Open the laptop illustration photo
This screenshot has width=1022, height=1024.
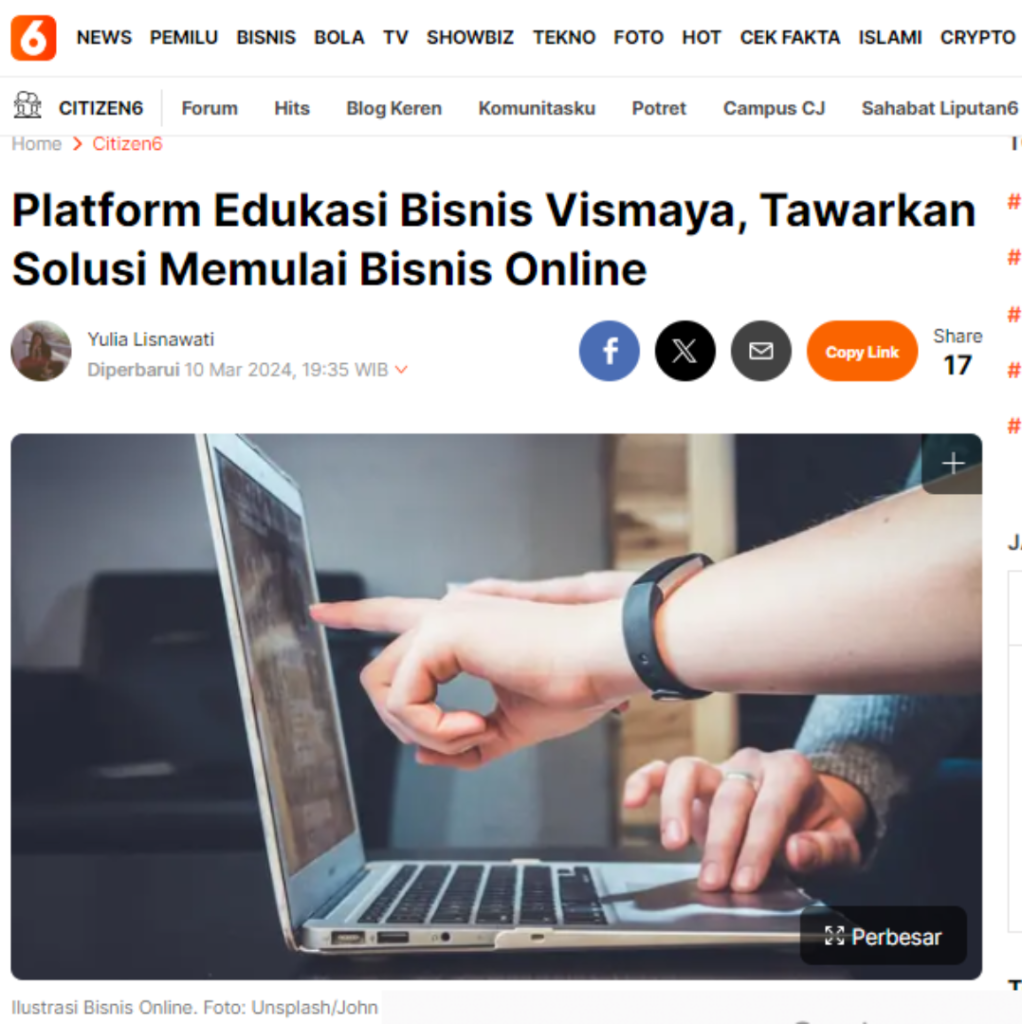[x=496, y=707]
